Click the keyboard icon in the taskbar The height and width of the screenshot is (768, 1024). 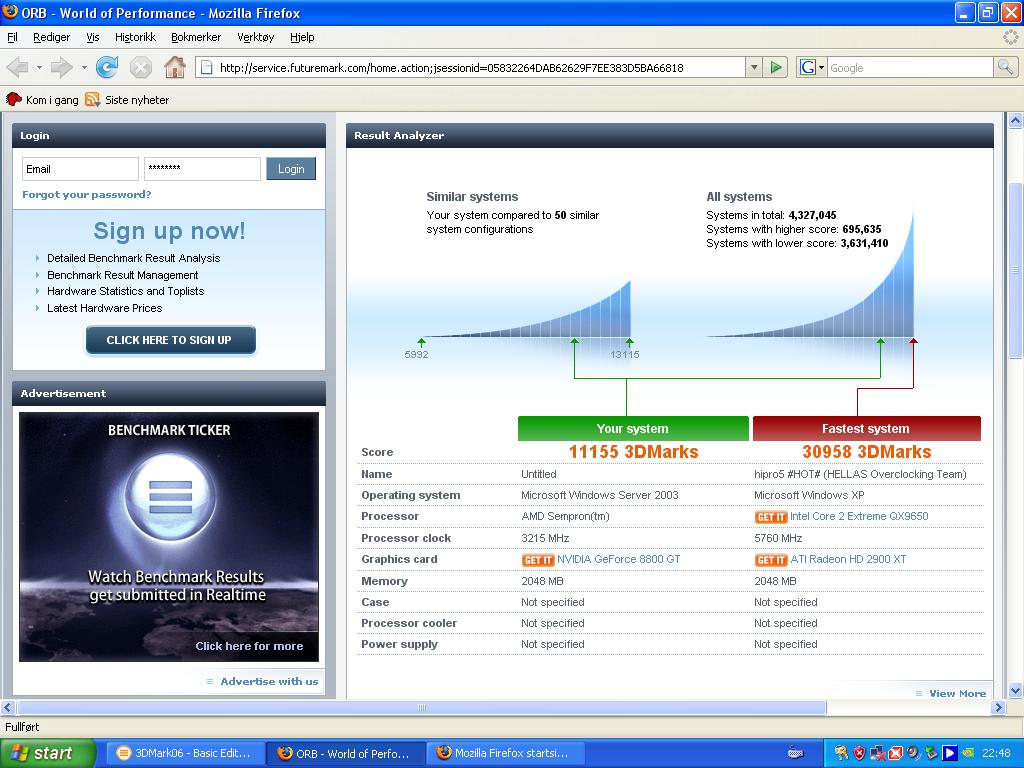(x=795, y=754)
